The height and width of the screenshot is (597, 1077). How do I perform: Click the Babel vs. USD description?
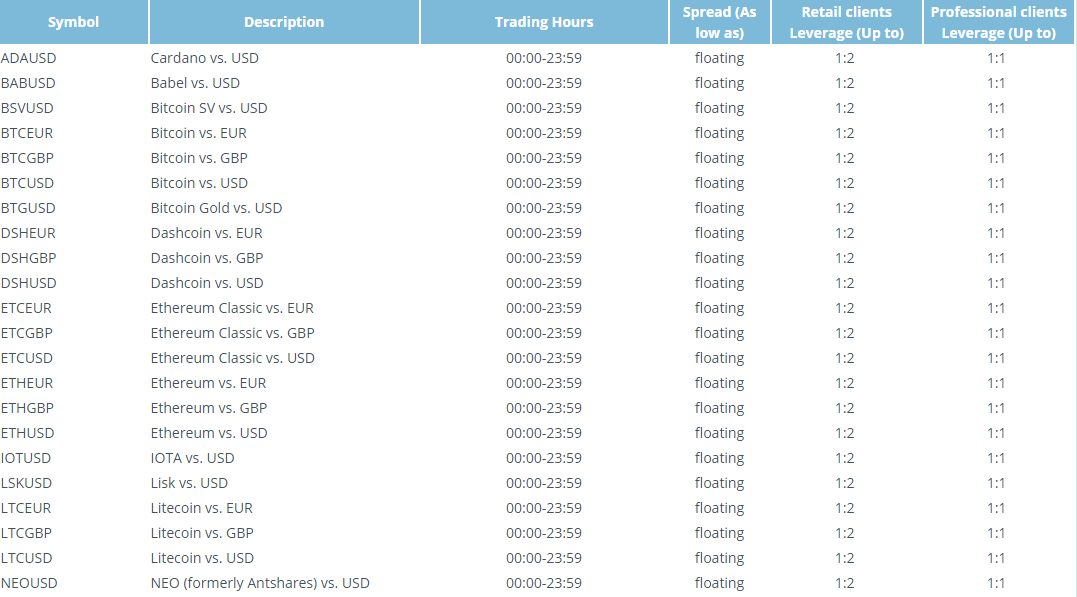coord(195,83)
